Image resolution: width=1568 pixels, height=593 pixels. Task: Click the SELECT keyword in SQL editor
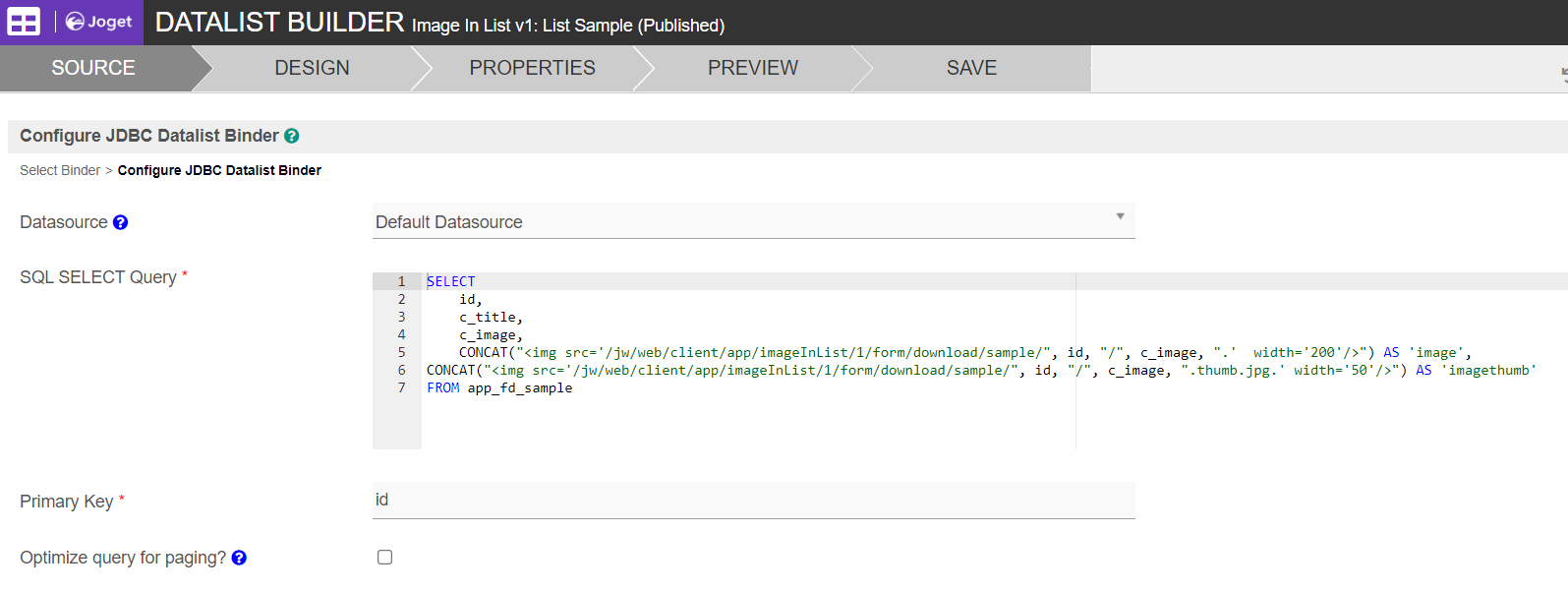(451, 281)
